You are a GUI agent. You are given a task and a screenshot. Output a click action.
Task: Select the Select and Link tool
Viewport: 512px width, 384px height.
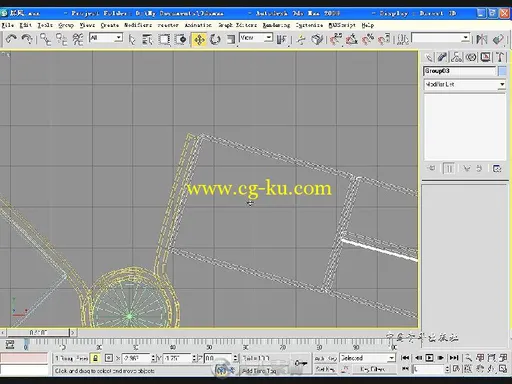coord(45,39)
